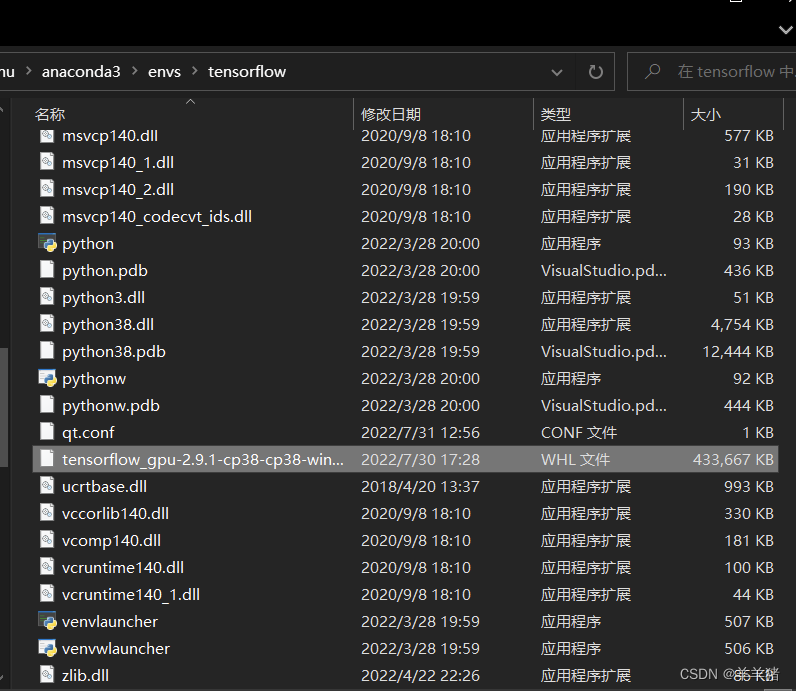Image resolution: width=796 pixels, height=691 pixels.
Task: Click the vcruntime140.dll file icon
Action: tap(47, 567)
